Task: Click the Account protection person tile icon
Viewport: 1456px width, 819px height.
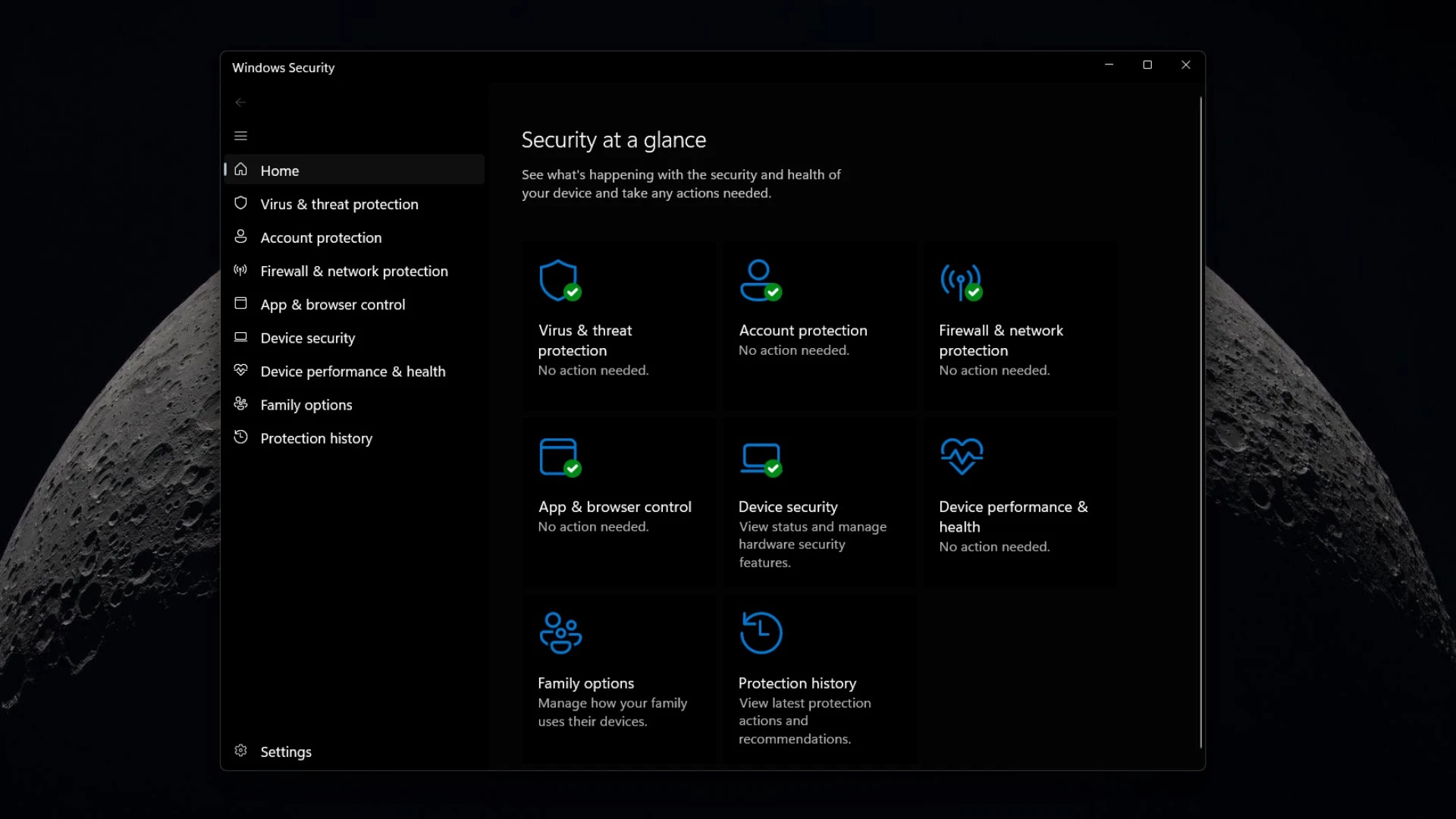Action: coord(759,281)
